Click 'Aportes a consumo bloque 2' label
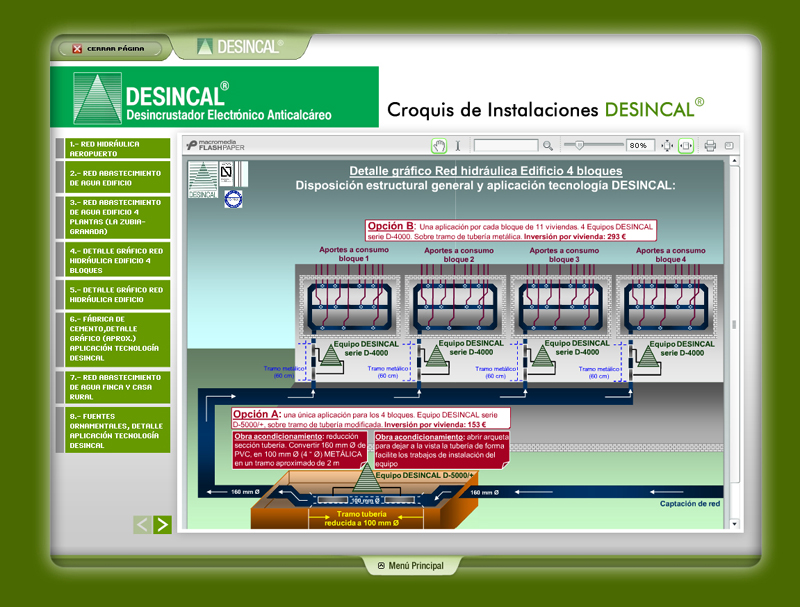This screenshot has width=800, height=607. point(459,255)
